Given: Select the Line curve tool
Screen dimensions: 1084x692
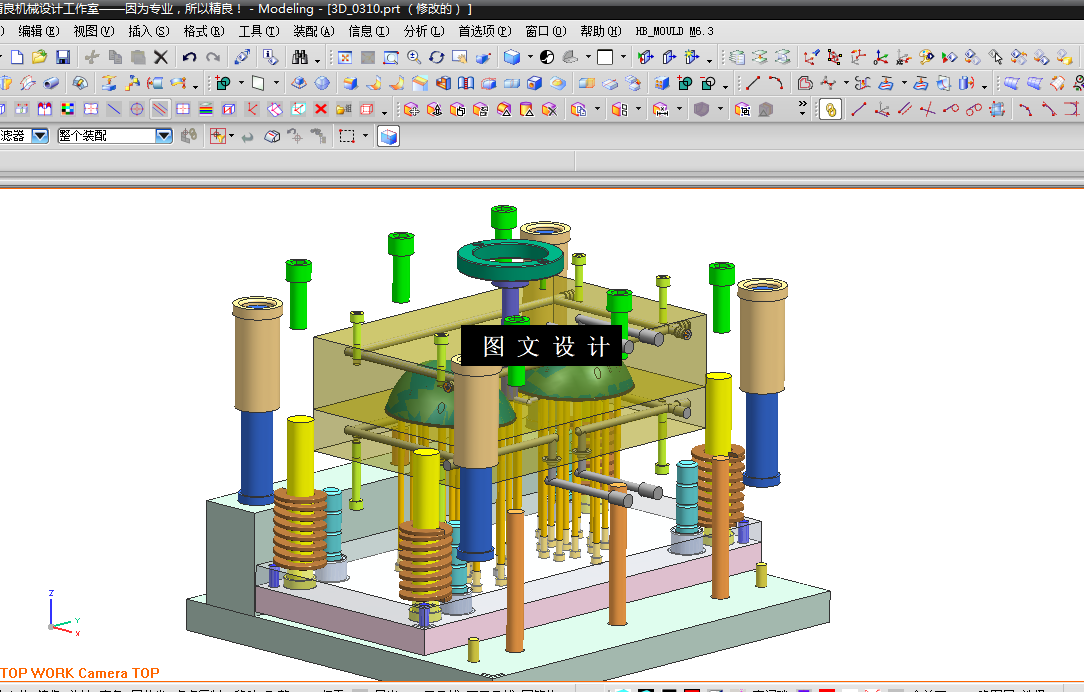Looking at the screenshot, I should click(753, 84).
